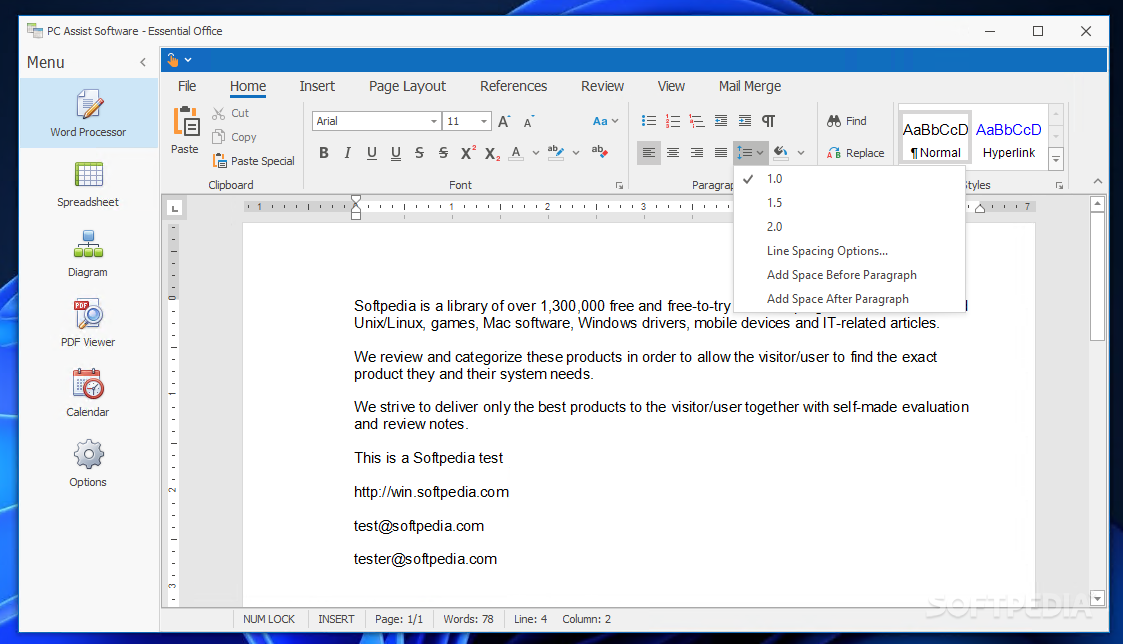Screen dimensions: 1123x644
Task: Toggle align text left
Action: (649, 153)
